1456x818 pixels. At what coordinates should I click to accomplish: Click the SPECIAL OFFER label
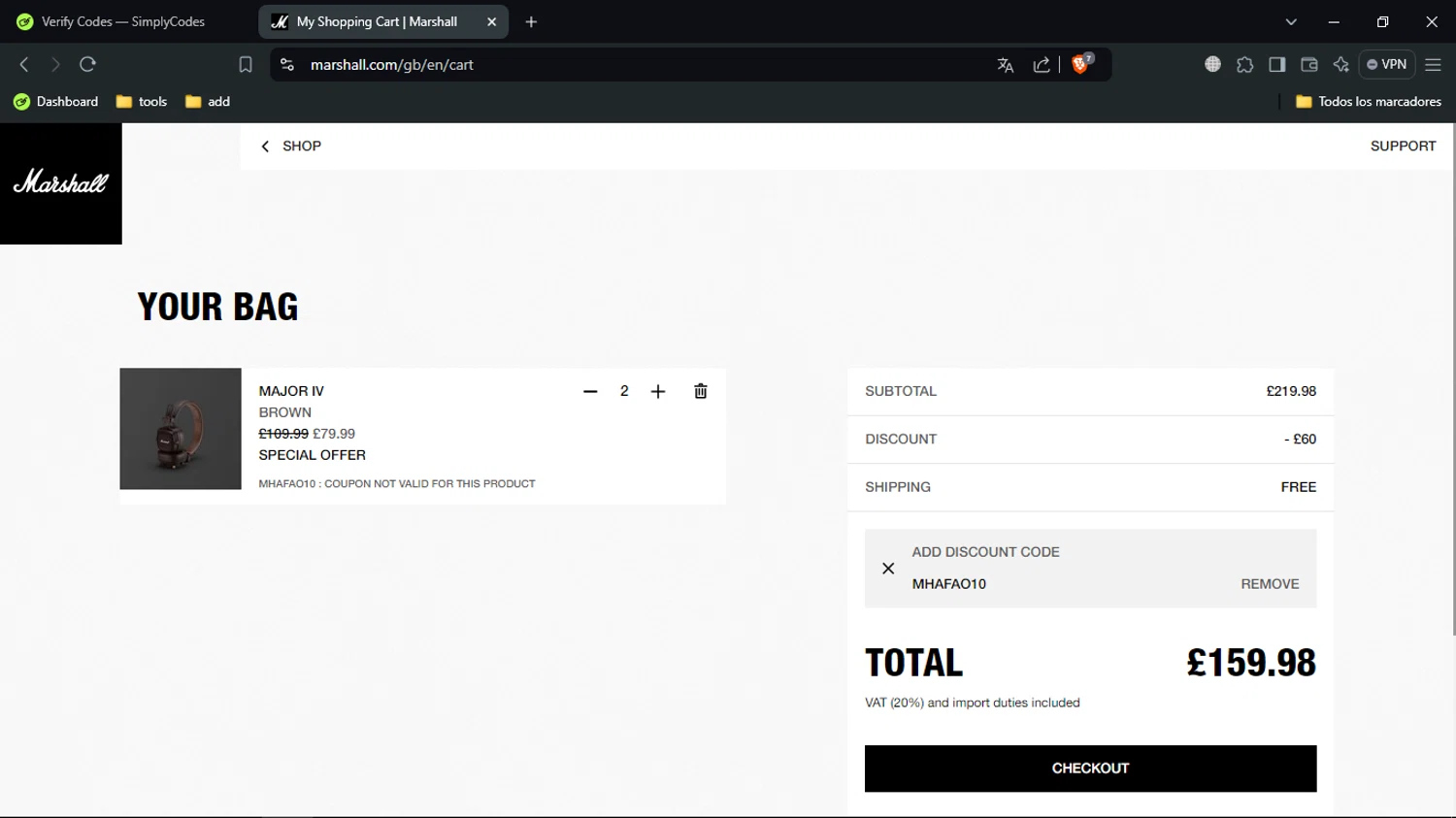click(312, 455)
